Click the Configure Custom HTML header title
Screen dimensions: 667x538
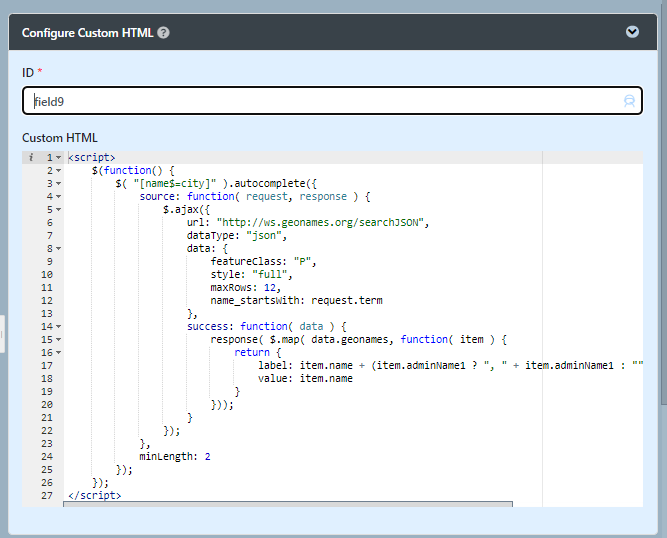(x=88, y=32)
